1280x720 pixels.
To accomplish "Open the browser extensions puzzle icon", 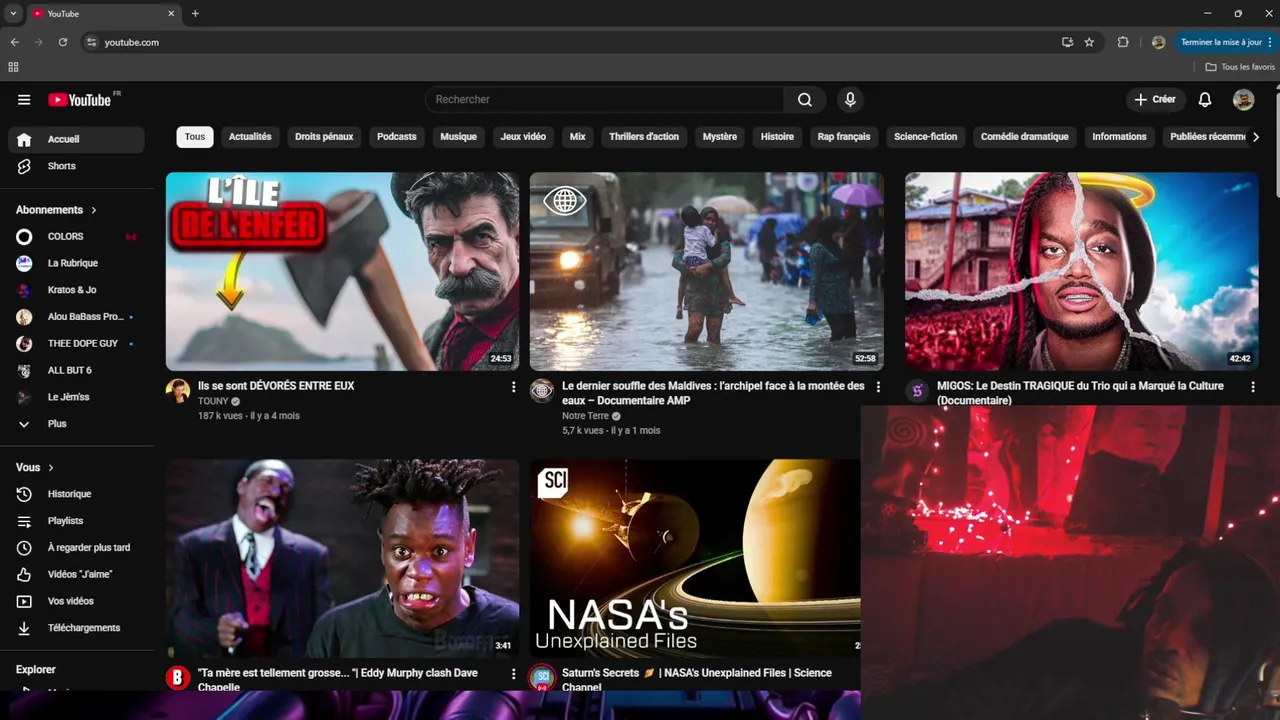I will coord(1123,42).
